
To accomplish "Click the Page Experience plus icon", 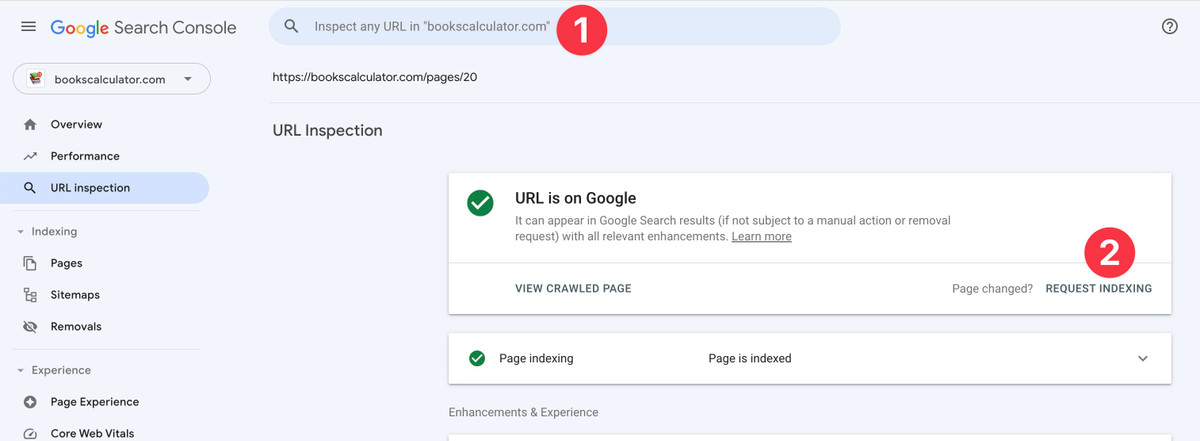I will (x=30, y=402).
